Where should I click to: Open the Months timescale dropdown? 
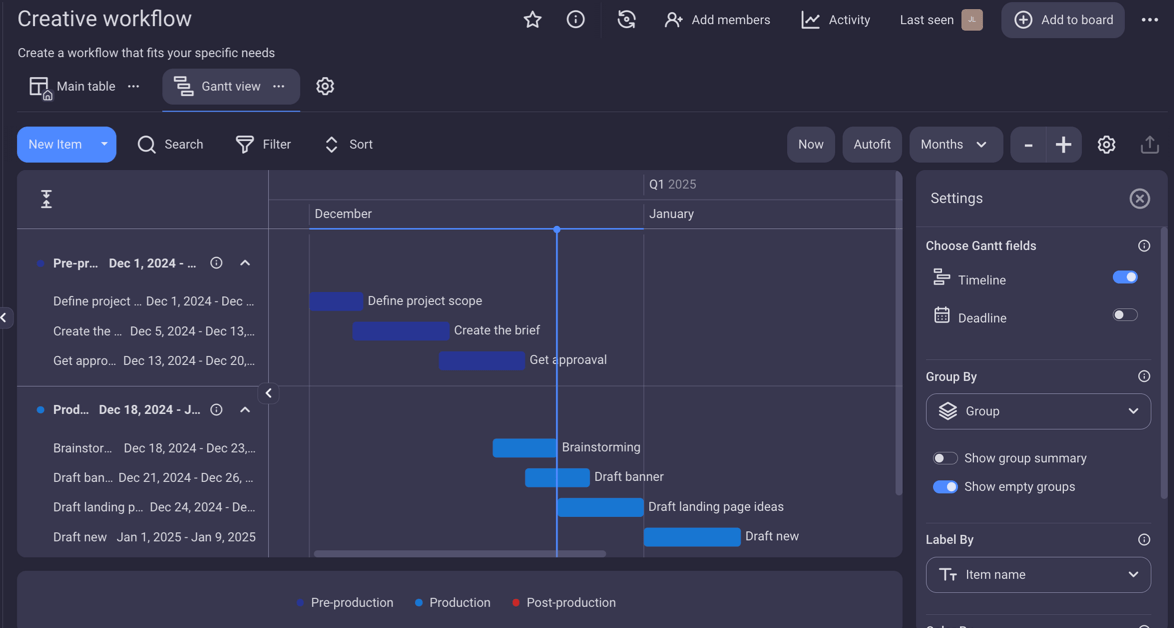[954, 145]
